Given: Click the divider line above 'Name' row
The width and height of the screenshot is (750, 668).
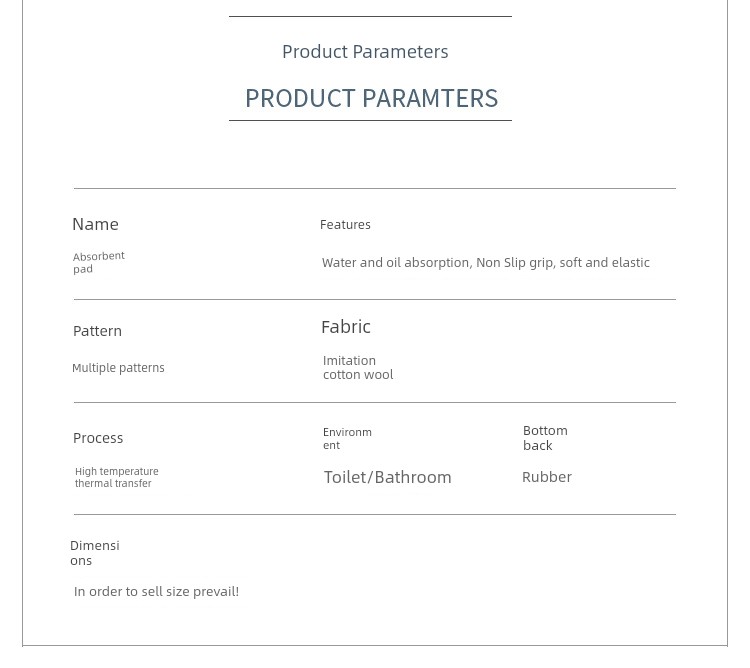Looking at the screenshot, I should [x=375, y=188].
